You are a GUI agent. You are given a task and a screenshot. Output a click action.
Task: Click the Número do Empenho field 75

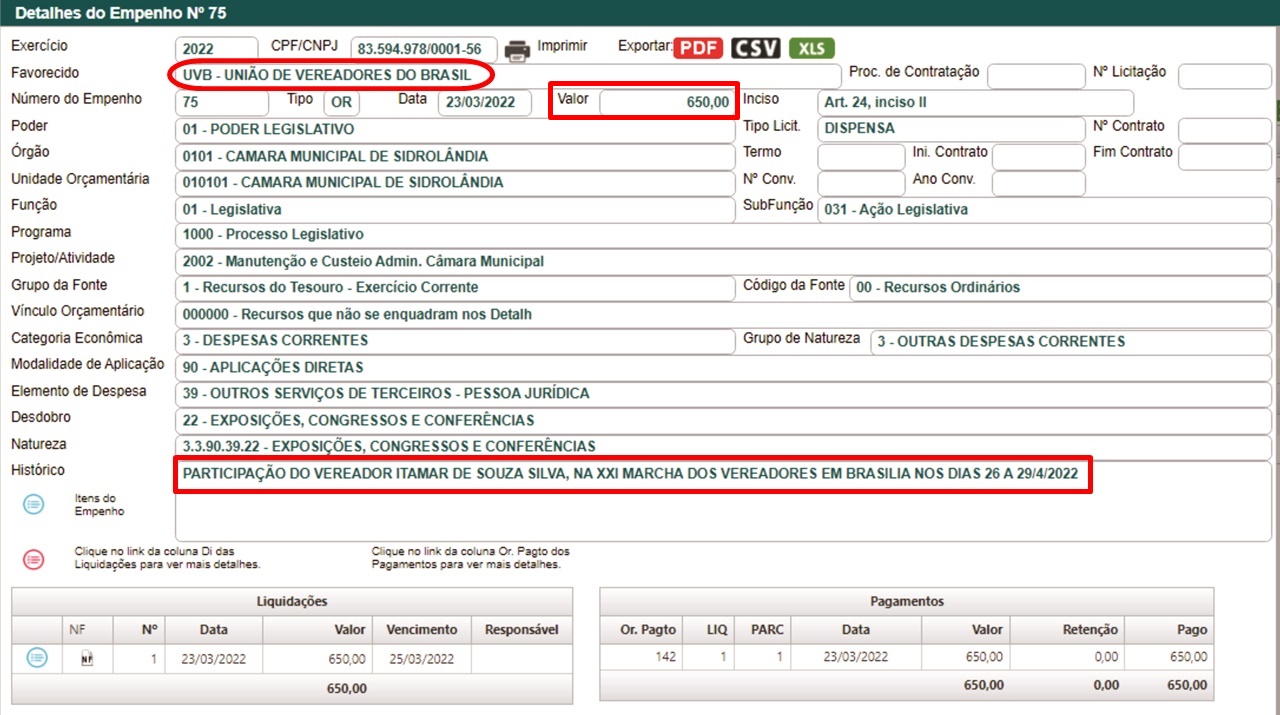[x=221, y=103]
